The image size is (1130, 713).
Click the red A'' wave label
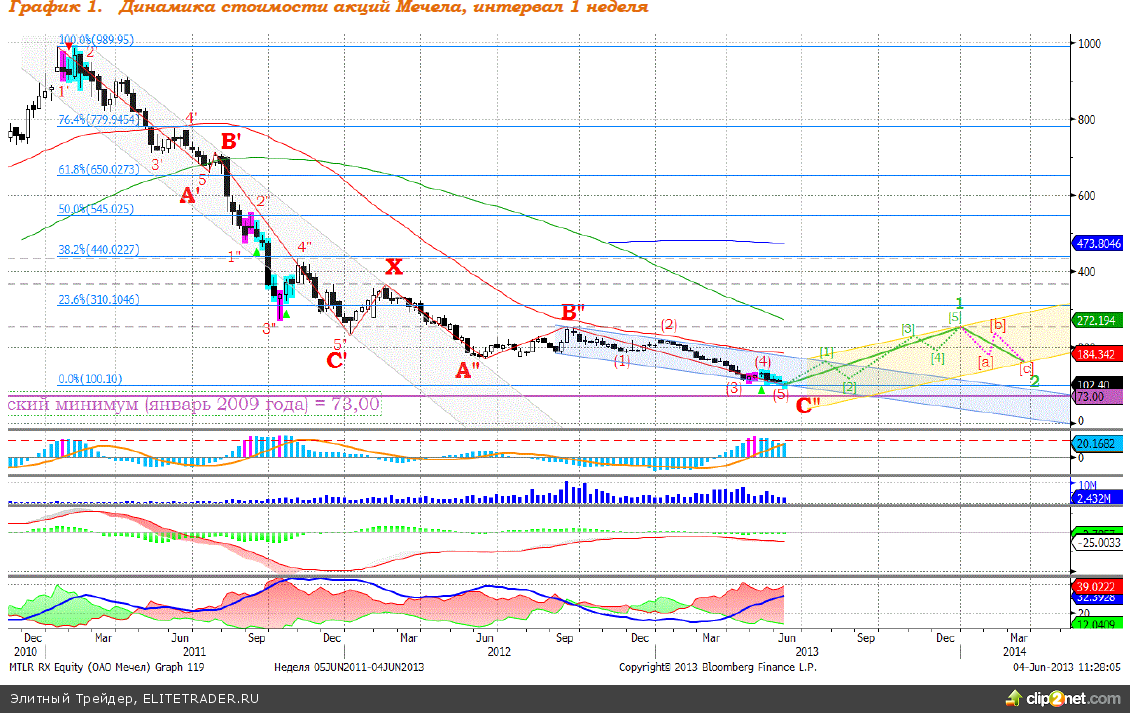pyautogui.click(x=465, y=370)
